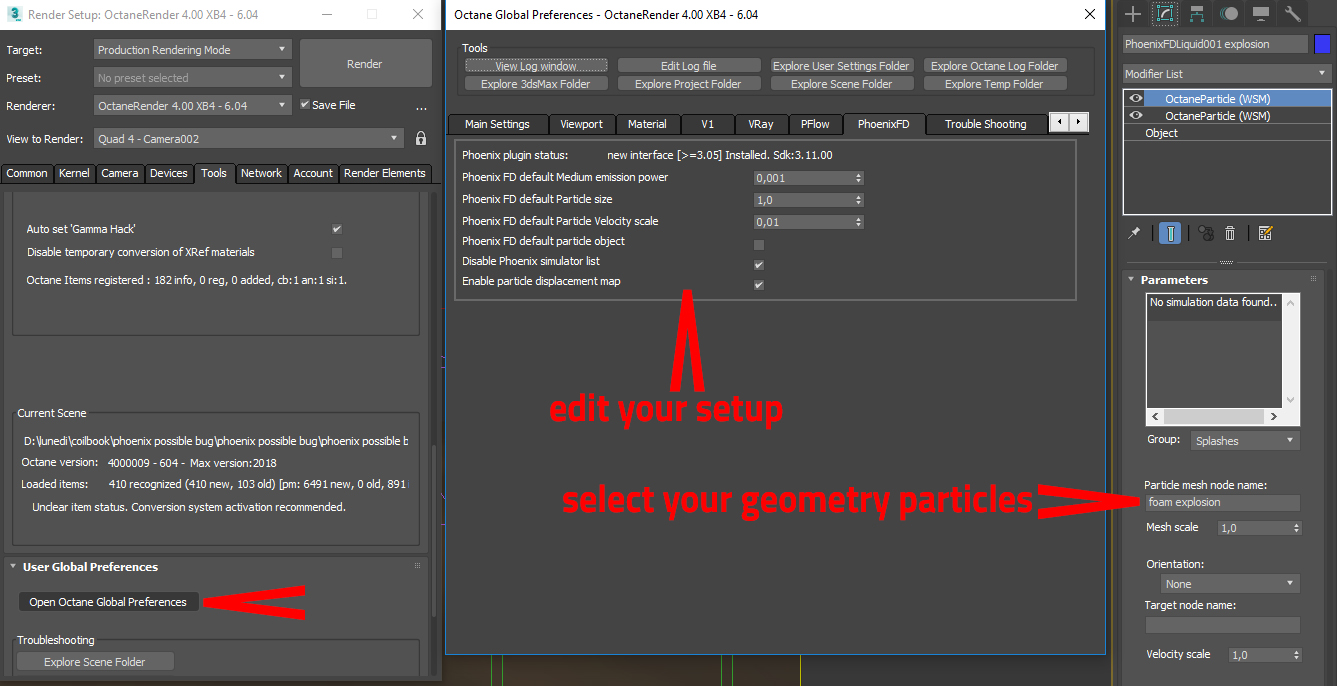Click Medium emission power spinner arrows
The width and height of the screenshot is (1337, 686).
859,178
